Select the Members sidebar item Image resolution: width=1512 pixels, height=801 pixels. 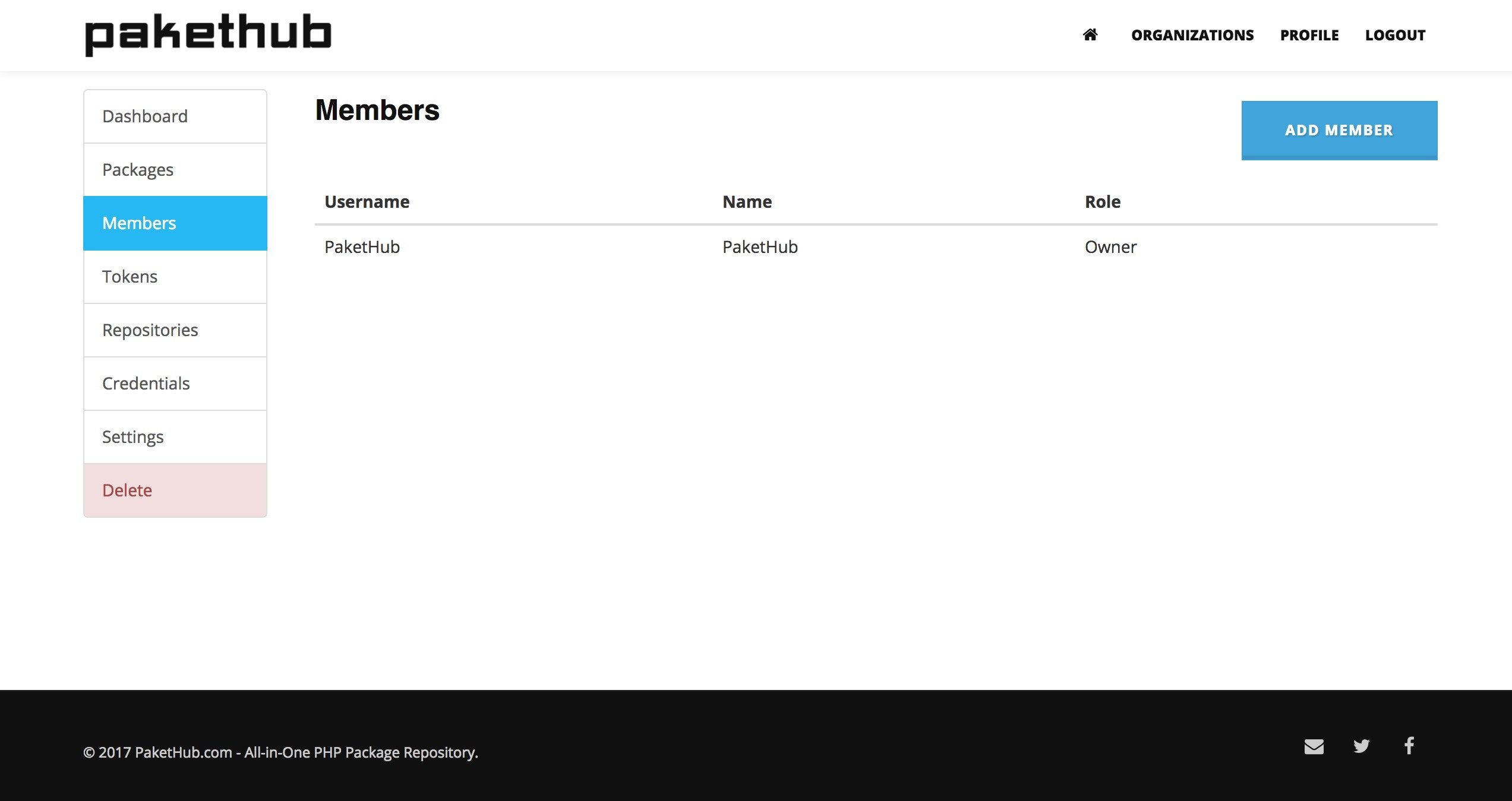click(175, 223)
